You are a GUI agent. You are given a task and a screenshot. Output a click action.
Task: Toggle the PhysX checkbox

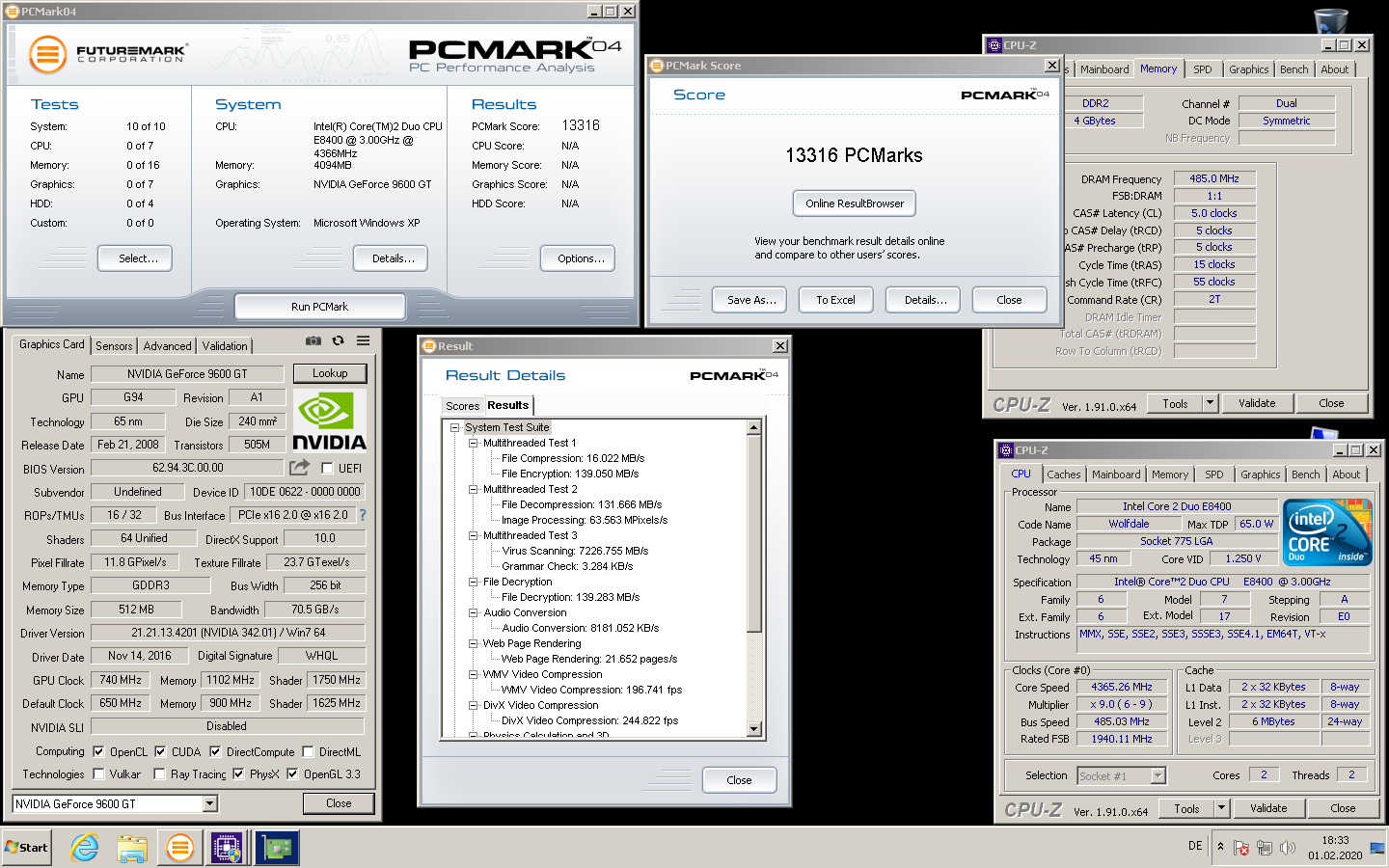238,773
